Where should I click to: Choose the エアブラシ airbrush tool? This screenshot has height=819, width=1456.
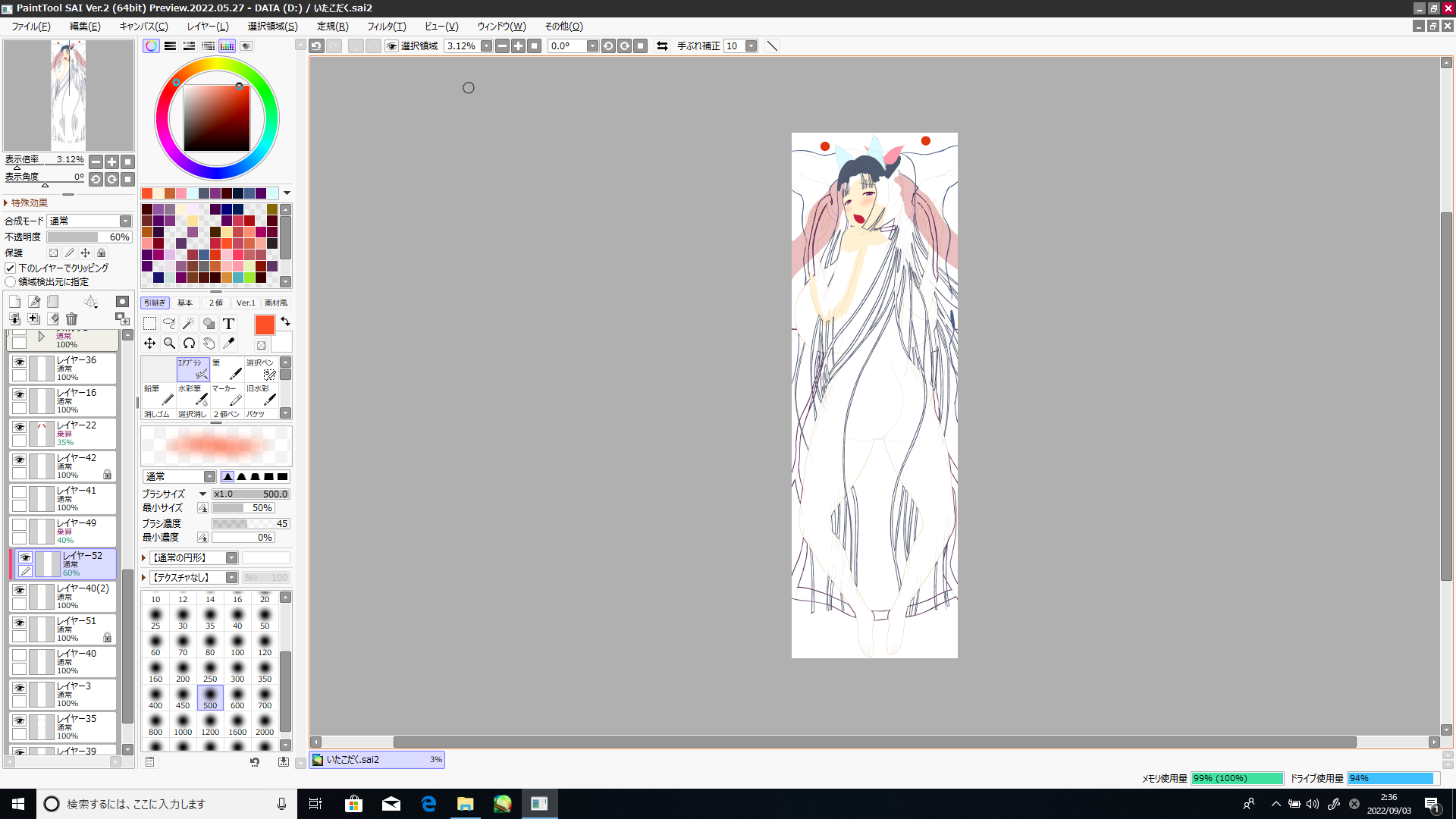click(x=193, y=369)
